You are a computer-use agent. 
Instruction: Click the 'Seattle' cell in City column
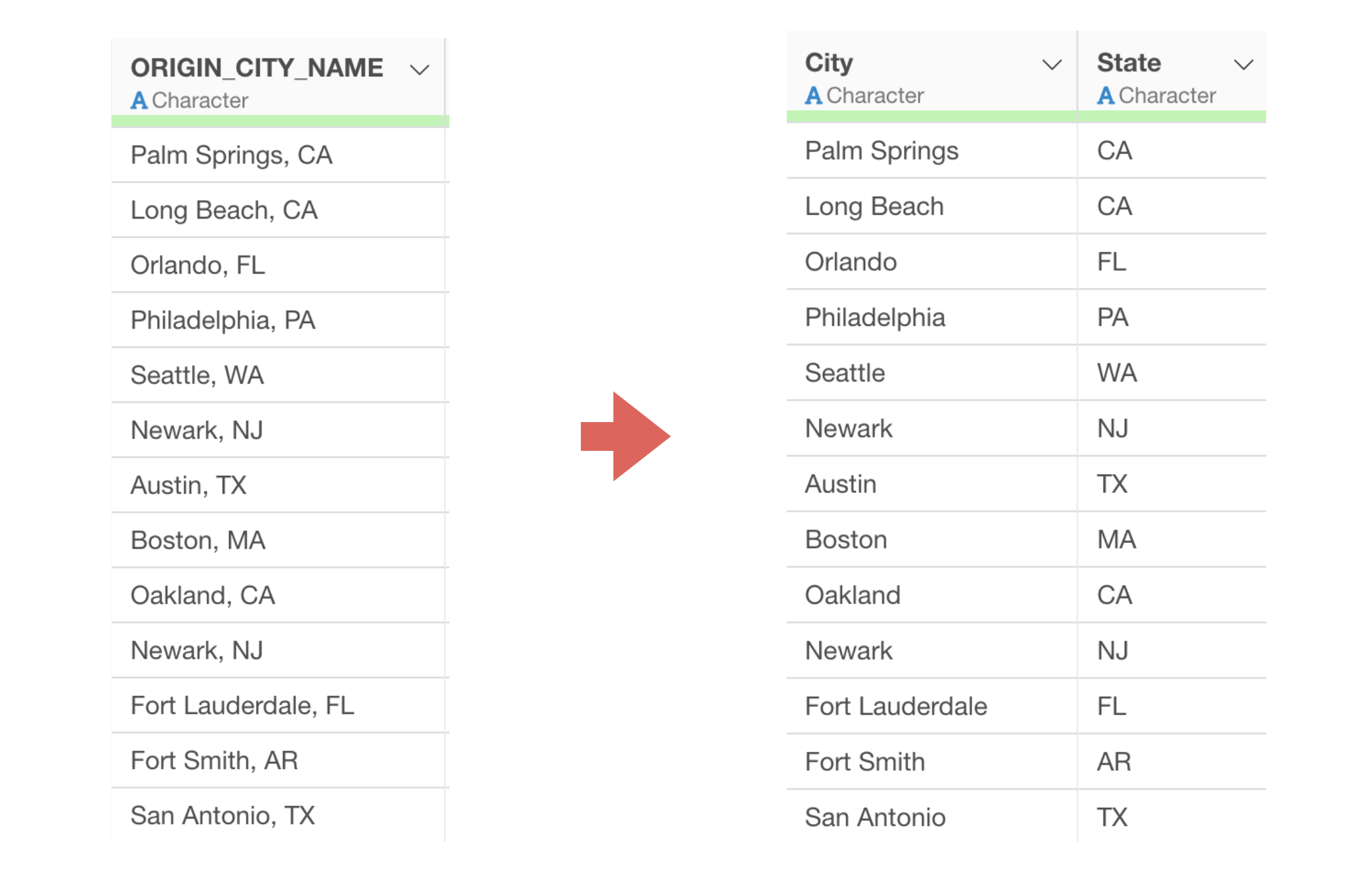coord(844,373)
